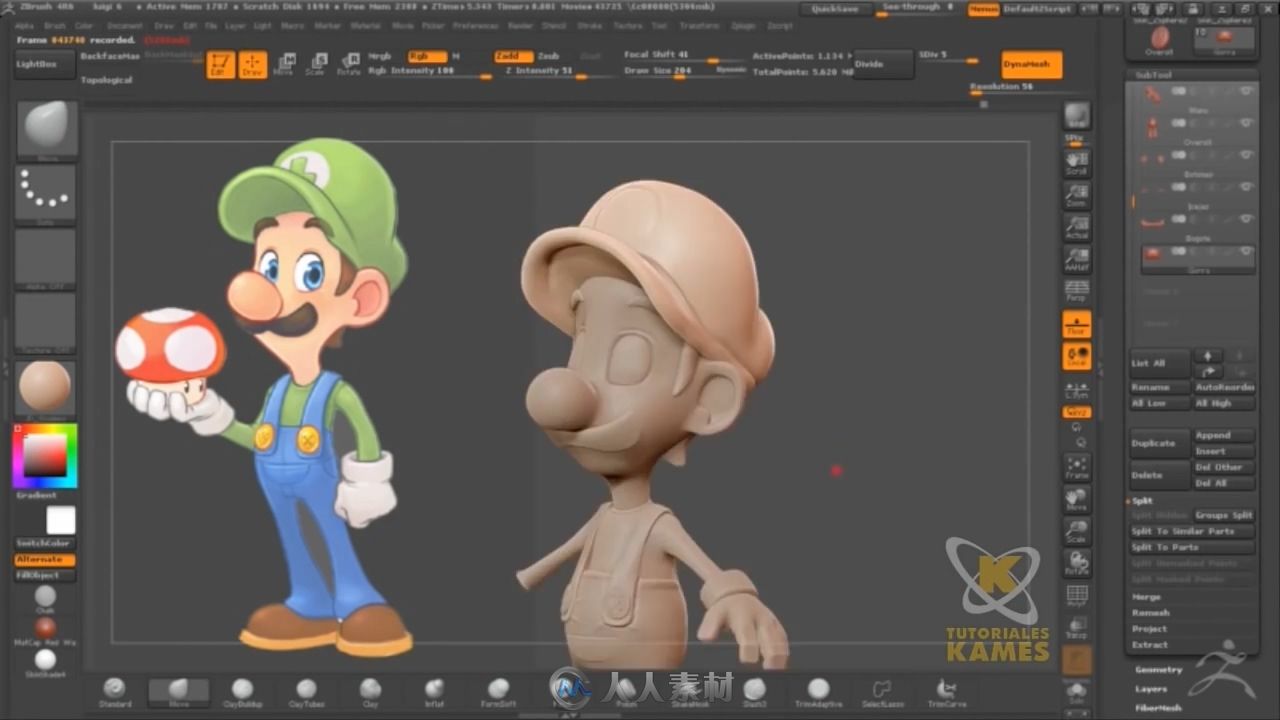
Task: Open the Texture Off picker
Action: coord(46,322)
